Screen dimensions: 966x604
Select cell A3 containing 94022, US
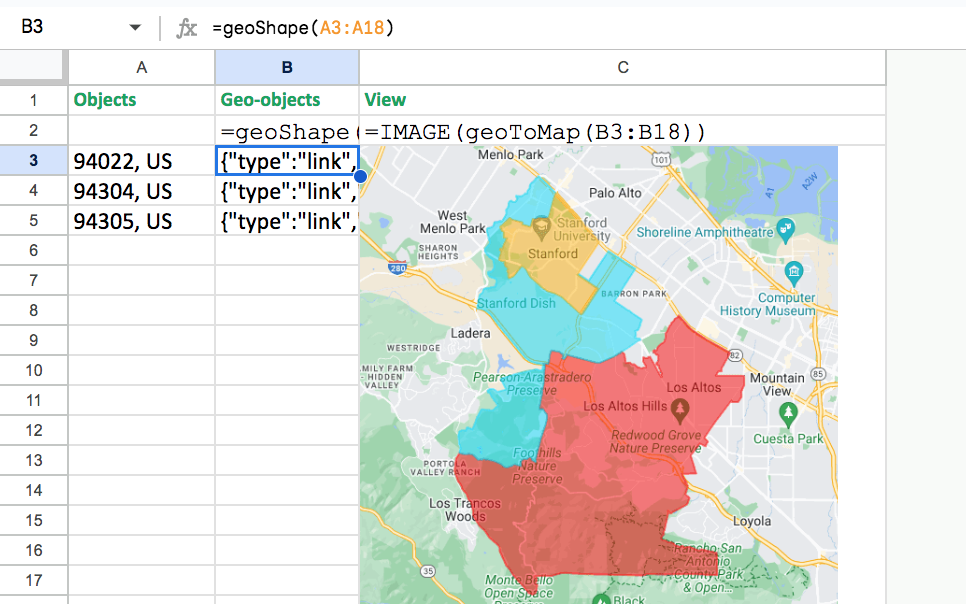click(x=141, y=161)
